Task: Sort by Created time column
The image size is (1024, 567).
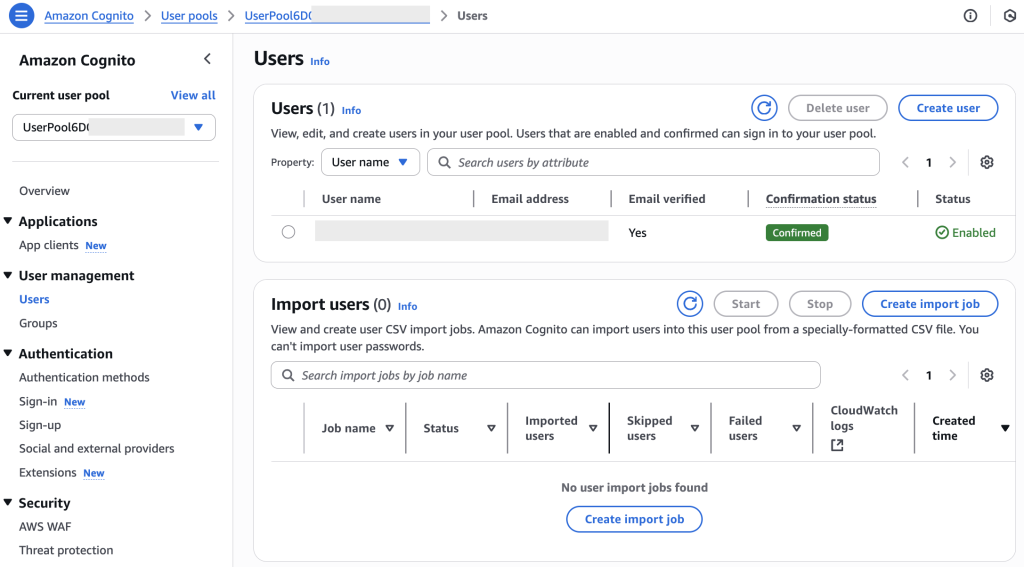Action: (x=1005, y=429)
